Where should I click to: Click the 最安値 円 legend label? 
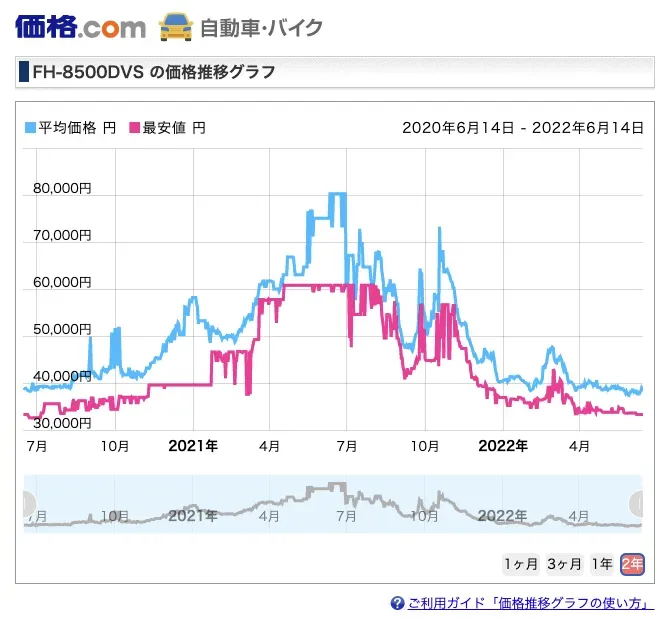click(174, 128)
